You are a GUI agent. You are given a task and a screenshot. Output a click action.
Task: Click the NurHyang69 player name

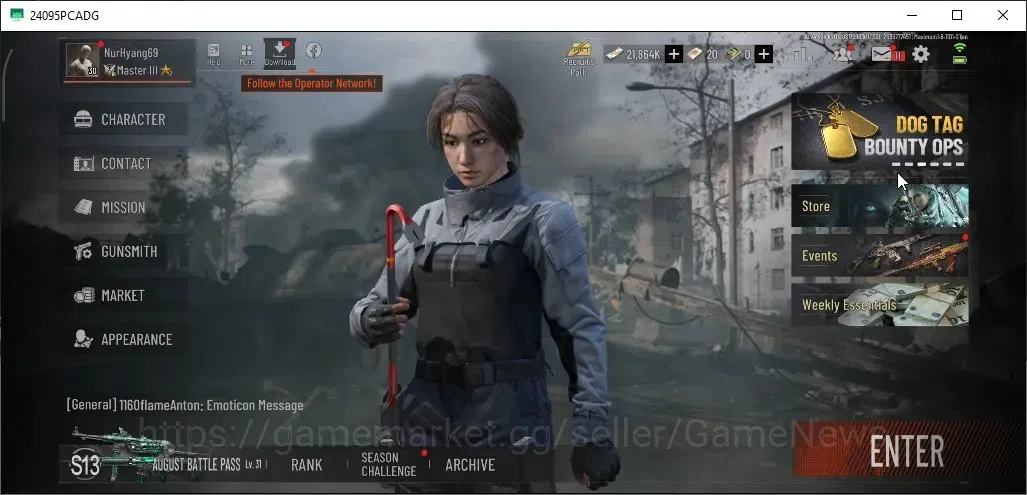[131, 52]
